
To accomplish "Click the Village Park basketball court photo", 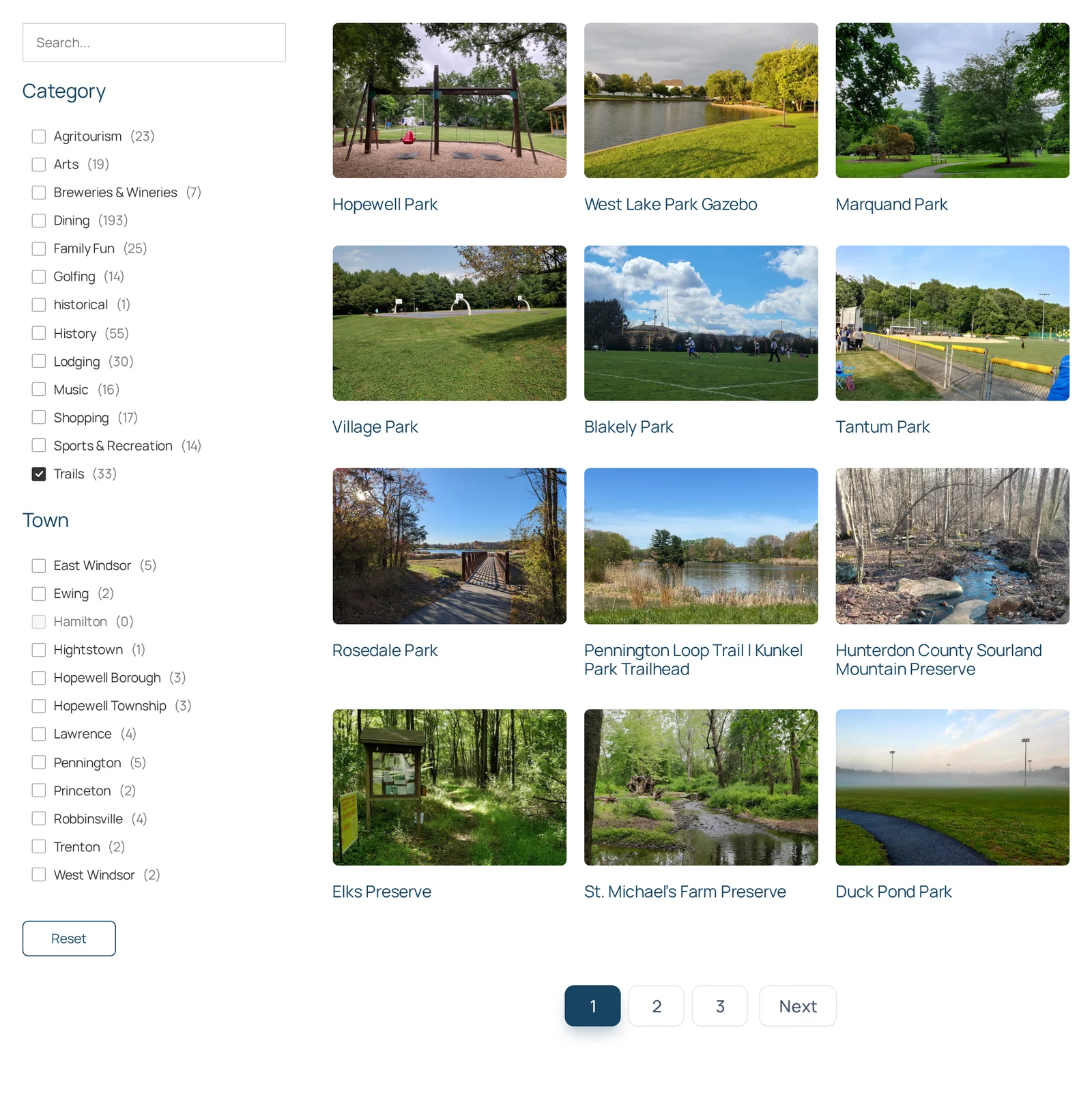I will (x=450, y=323).
